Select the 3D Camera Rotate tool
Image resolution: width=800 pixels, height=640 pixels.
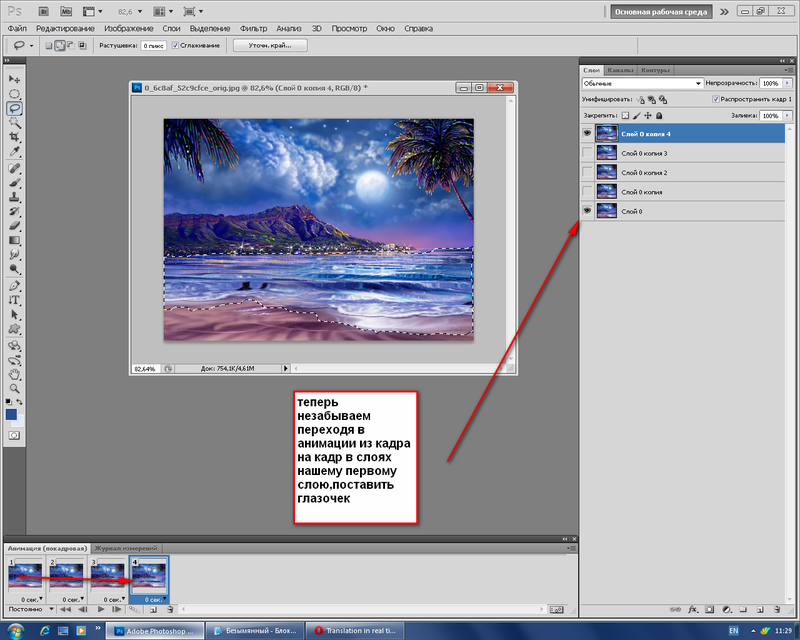point(14,360)
